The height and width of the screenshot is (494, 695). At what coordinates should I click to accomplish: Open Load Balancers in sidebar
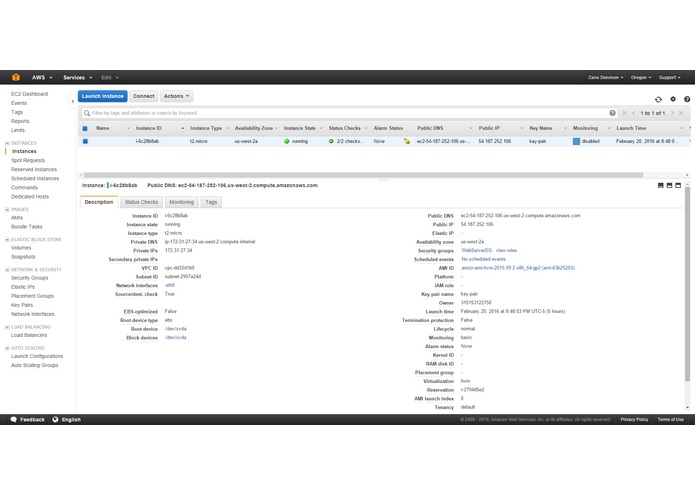[x=29, y=335]
